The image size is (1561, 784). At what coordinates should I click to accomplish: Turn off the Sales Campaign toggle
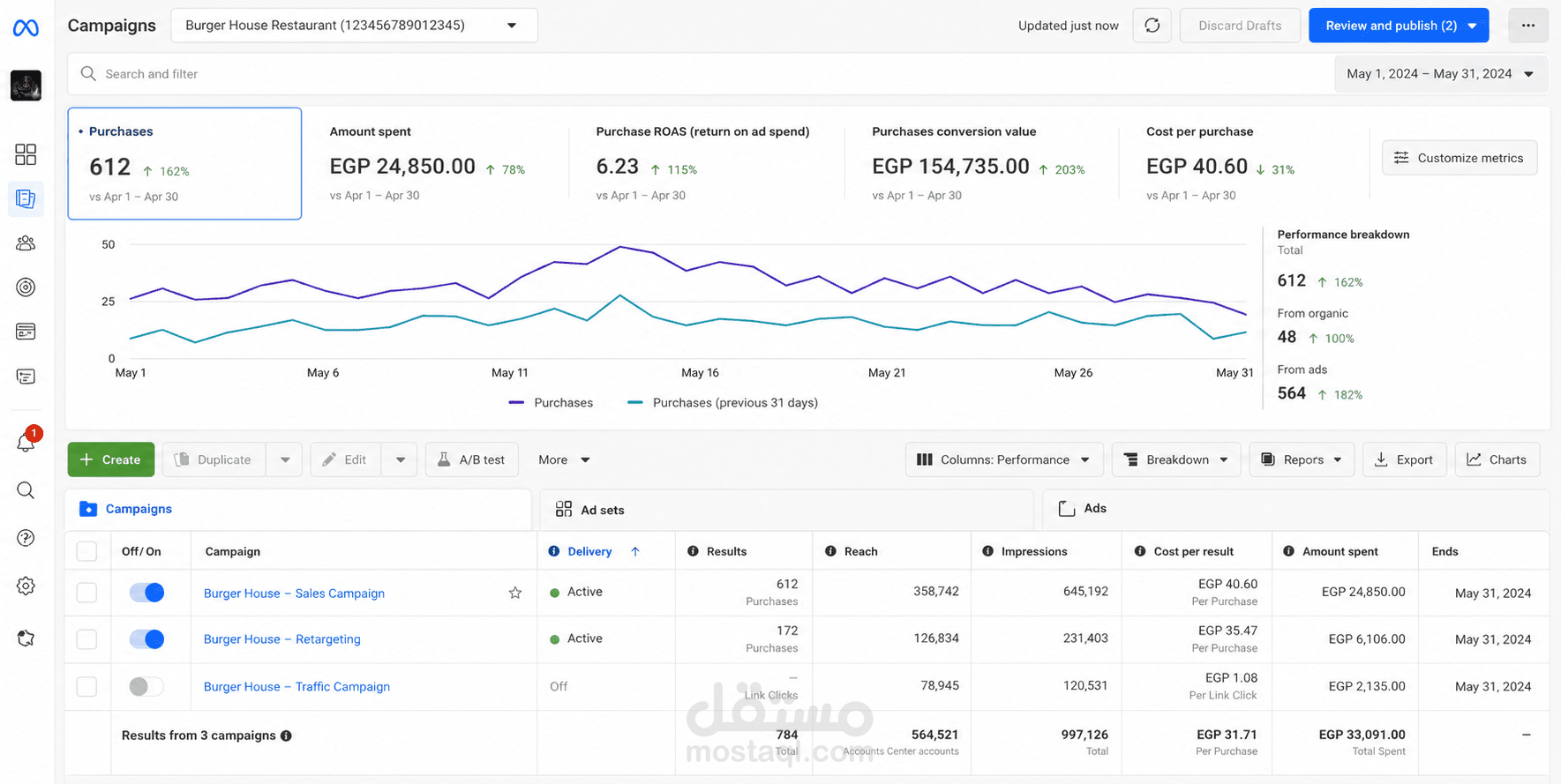pos(146,593)
